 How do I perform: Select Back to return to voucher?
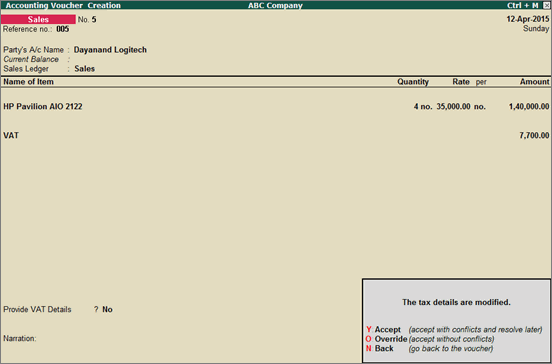click(x=380, y=349)
